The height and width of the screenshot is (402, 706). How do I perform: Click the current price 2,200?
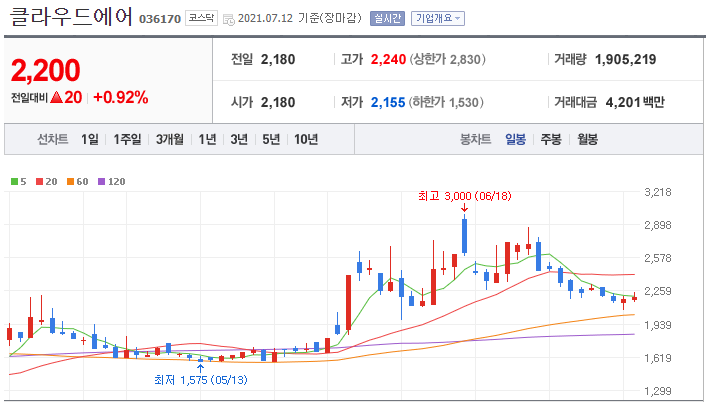click(x=45, y=70)
